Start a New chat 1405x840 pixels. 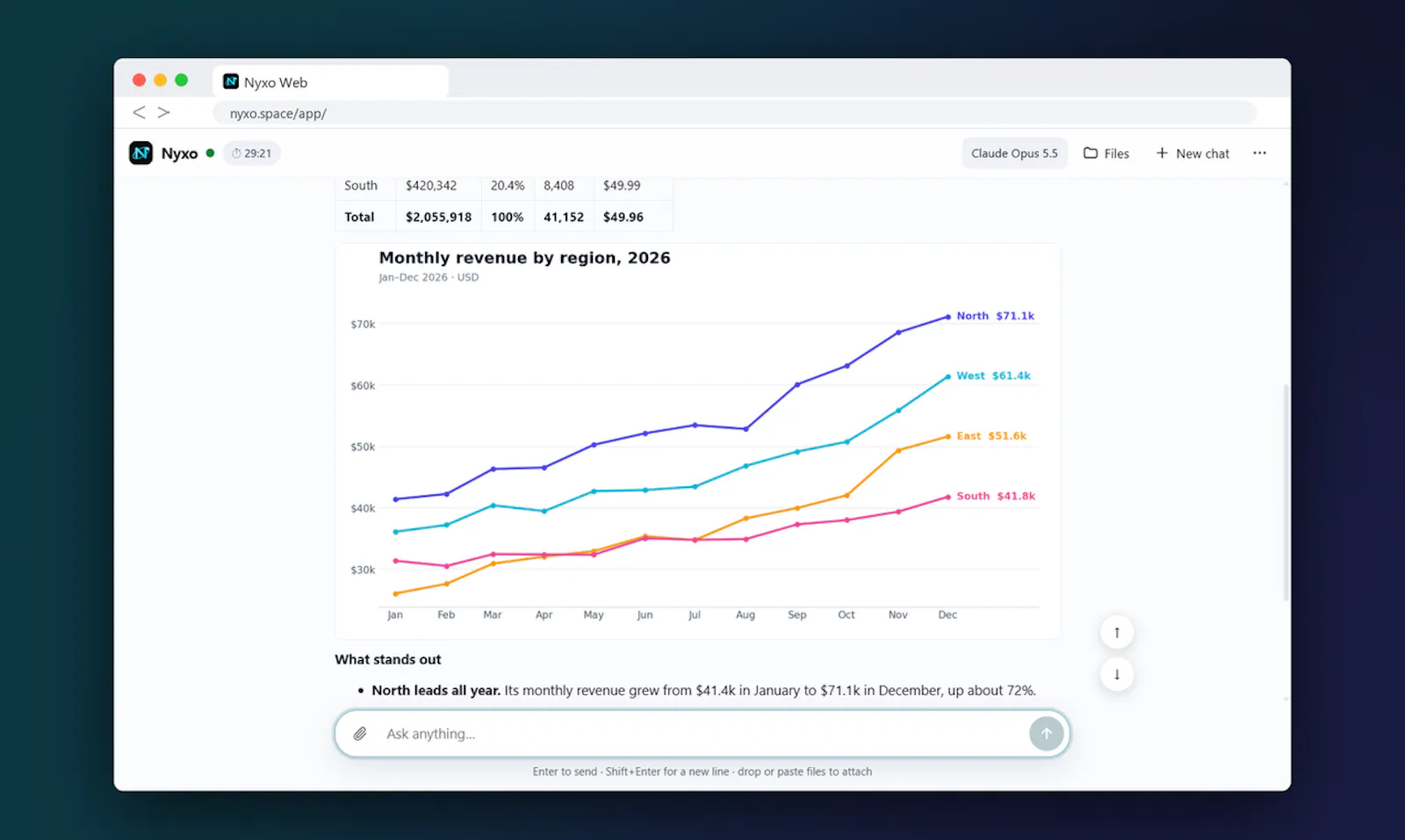1192,153
